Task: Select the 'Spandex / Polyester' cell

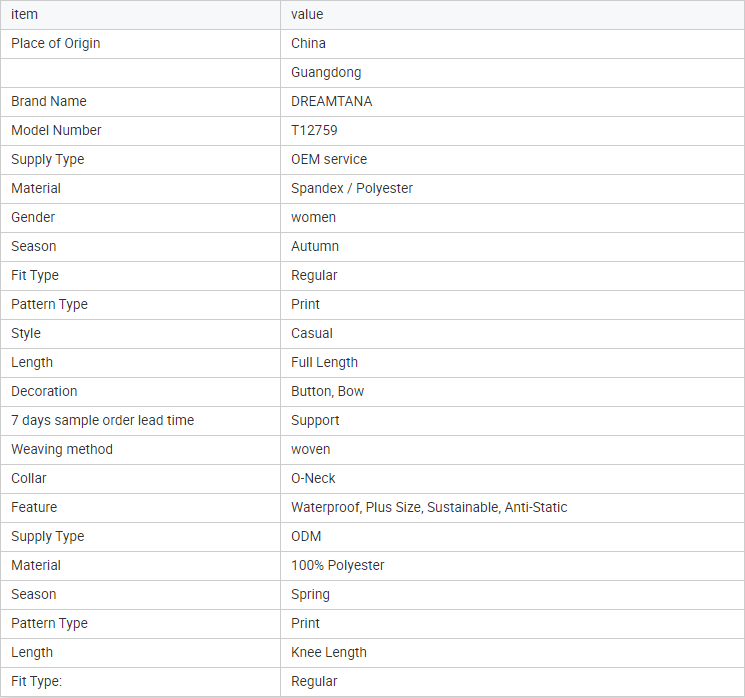Action: (x=352, y=188)
